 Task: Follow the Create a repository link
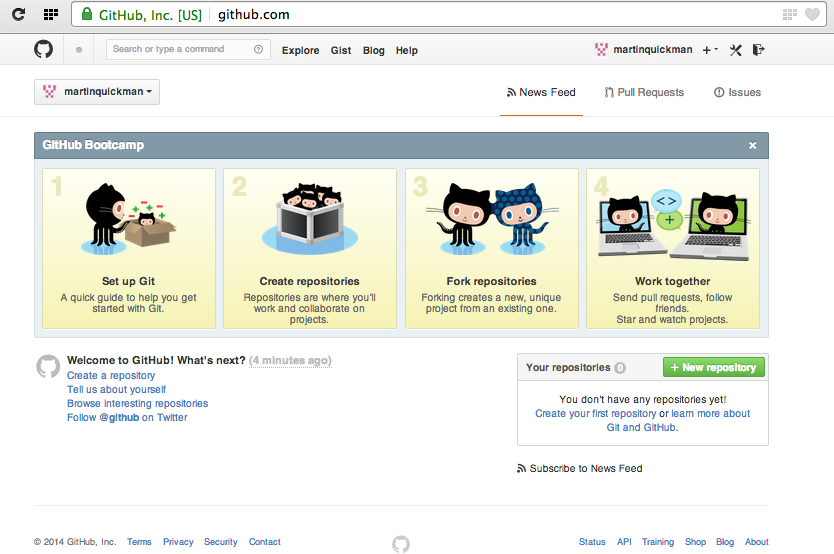(x=111, y=375)
